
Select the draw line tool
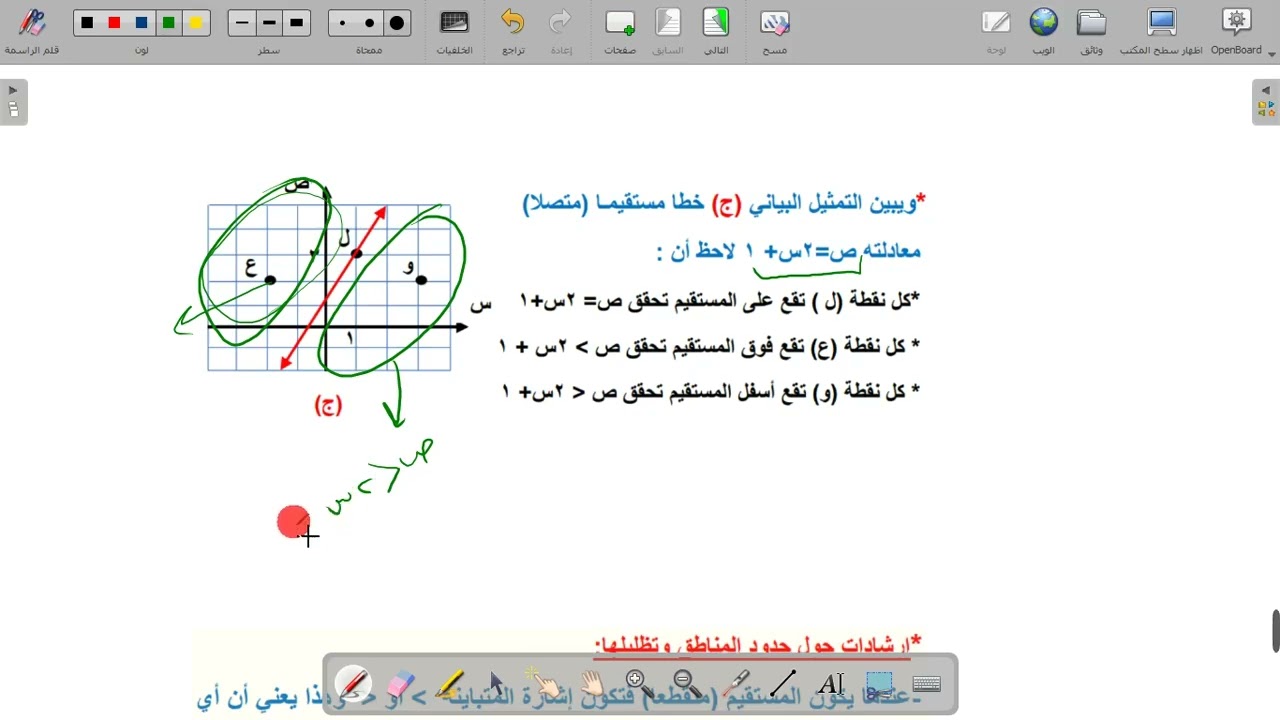783,685
